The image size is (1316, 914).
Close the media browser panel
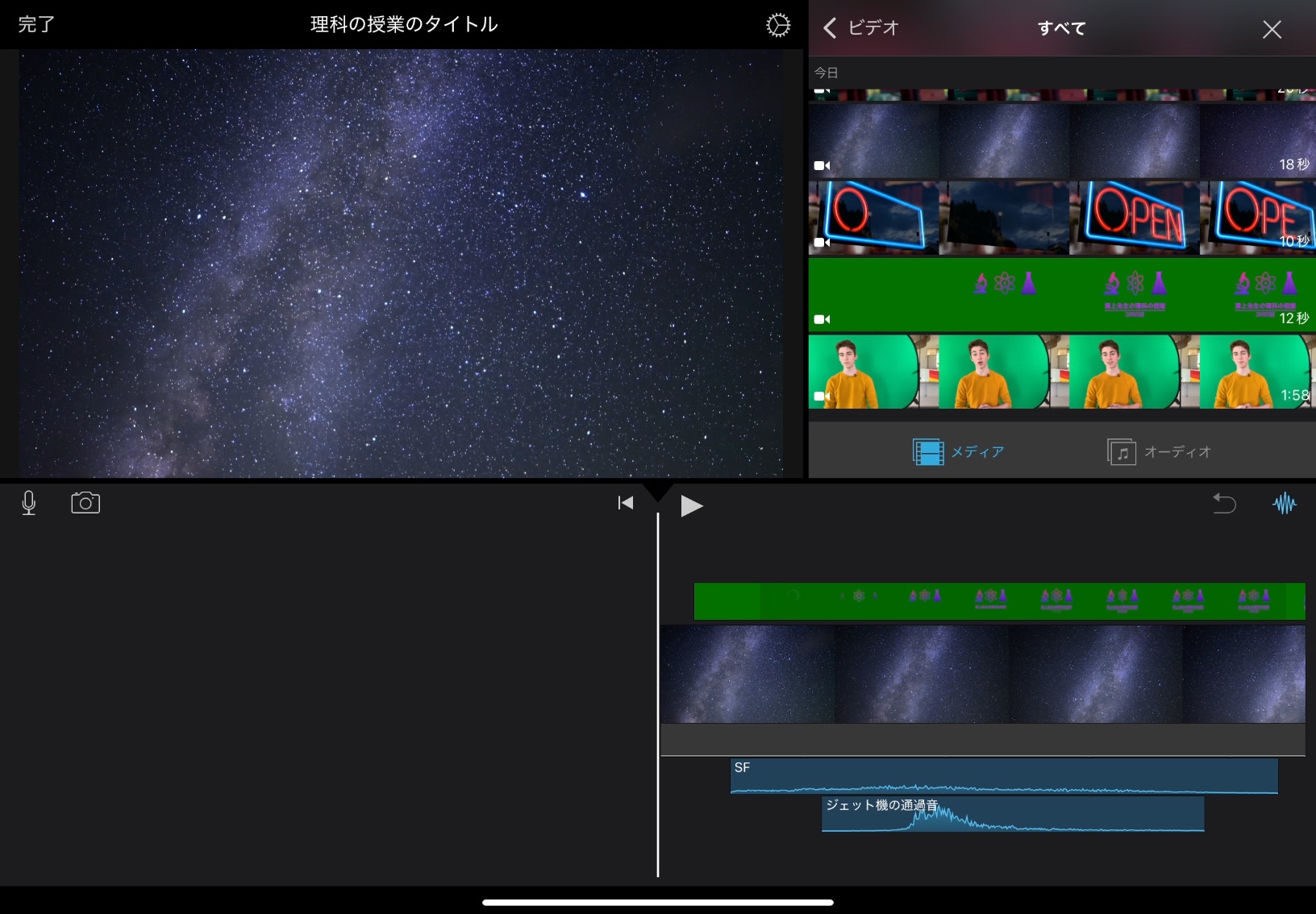point(1271,30)
